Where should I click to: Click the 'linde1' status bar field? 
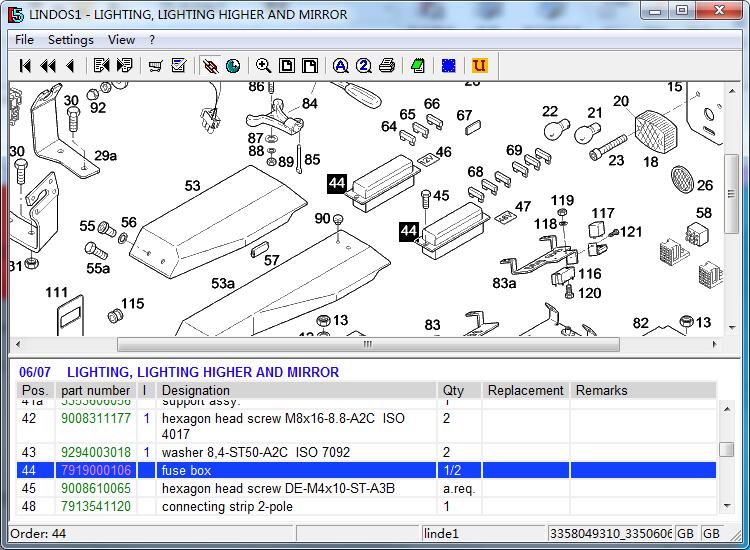point(483,533)
